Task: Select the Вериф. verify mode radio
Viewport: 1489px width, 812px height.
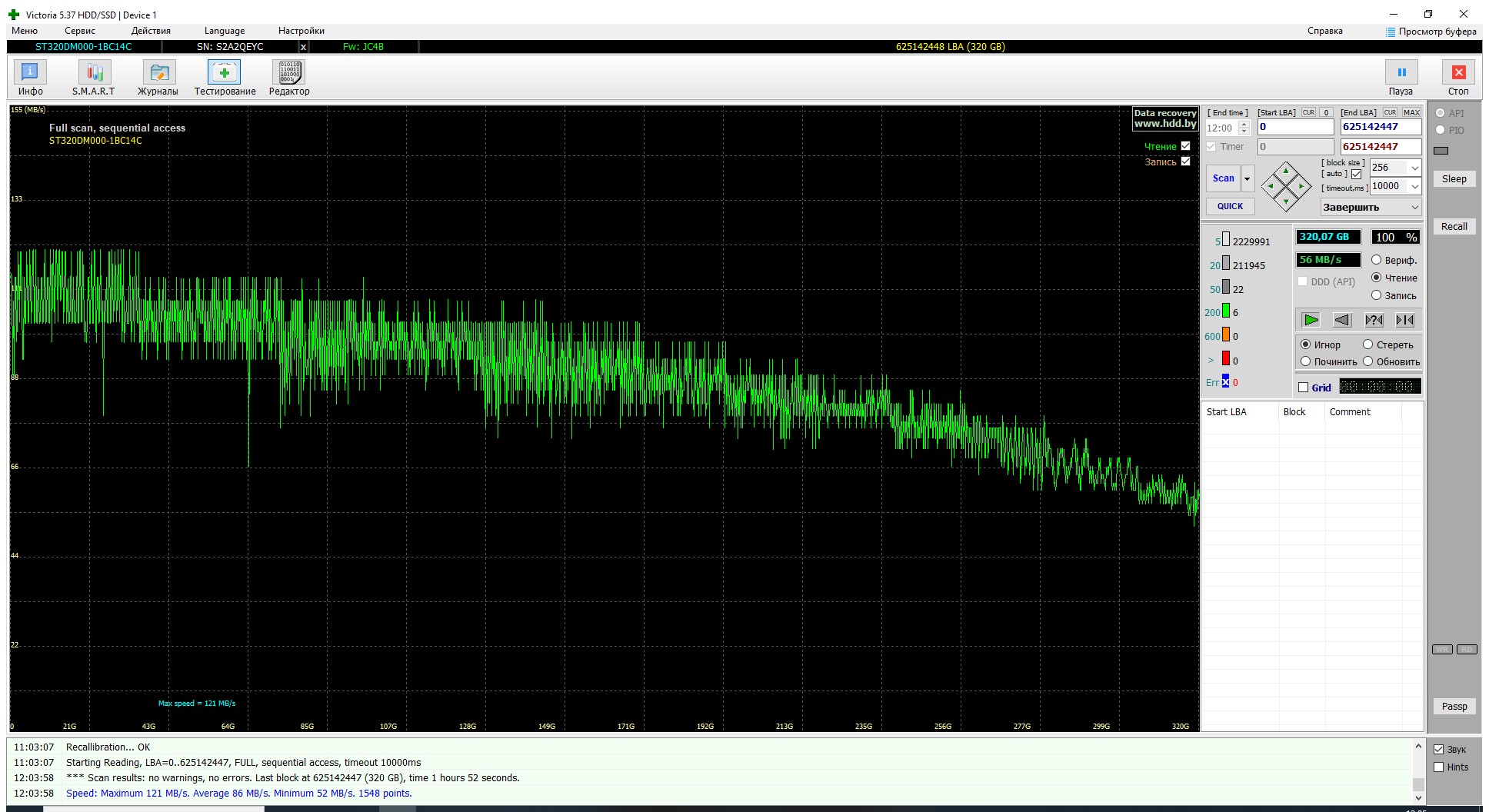Action: coord(1376,260)
